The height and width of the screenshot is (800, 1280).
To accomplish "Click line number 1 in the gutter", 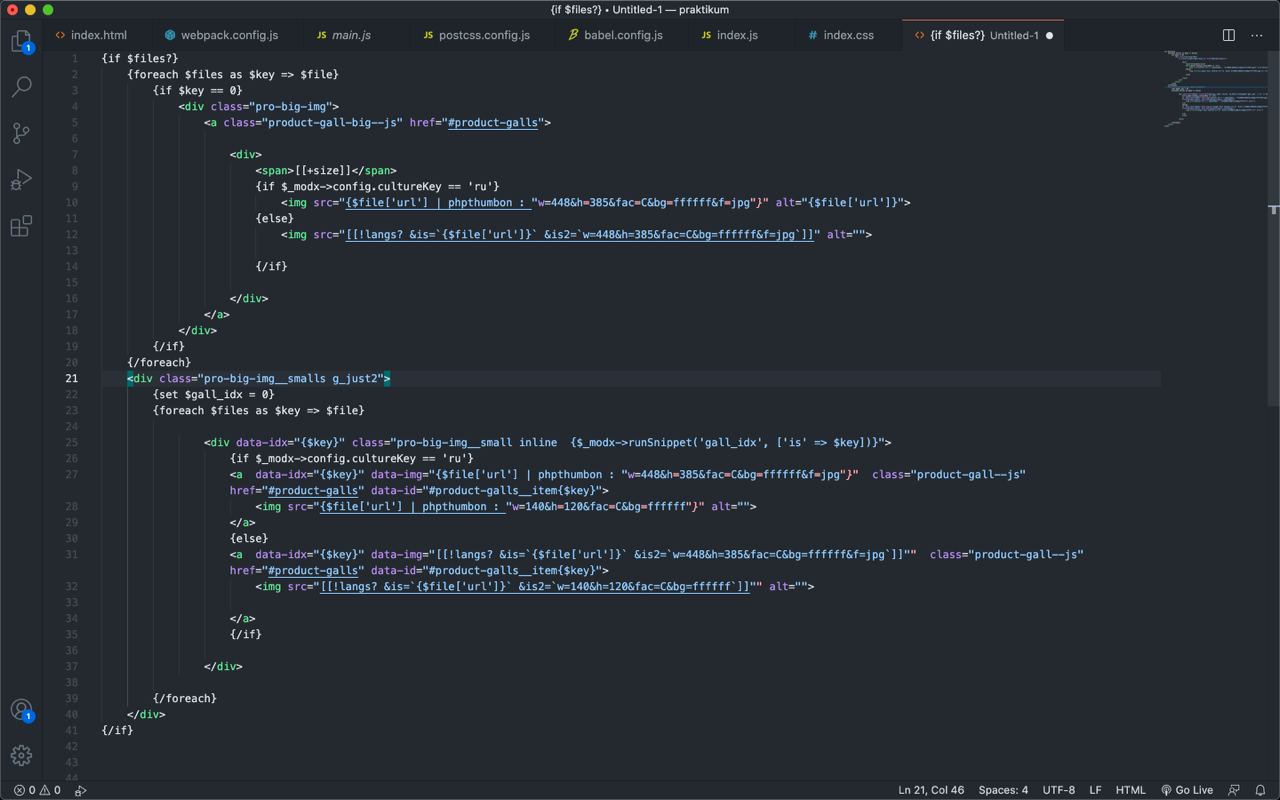I will pyautogui.click(x=75, y=58).
